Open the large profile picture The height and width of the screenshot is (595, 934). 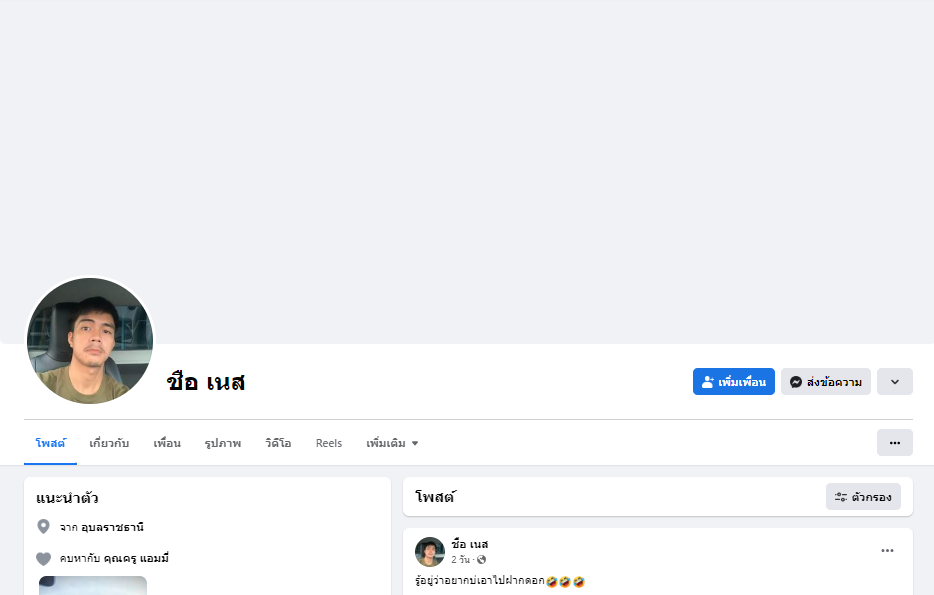pos(90,341)
